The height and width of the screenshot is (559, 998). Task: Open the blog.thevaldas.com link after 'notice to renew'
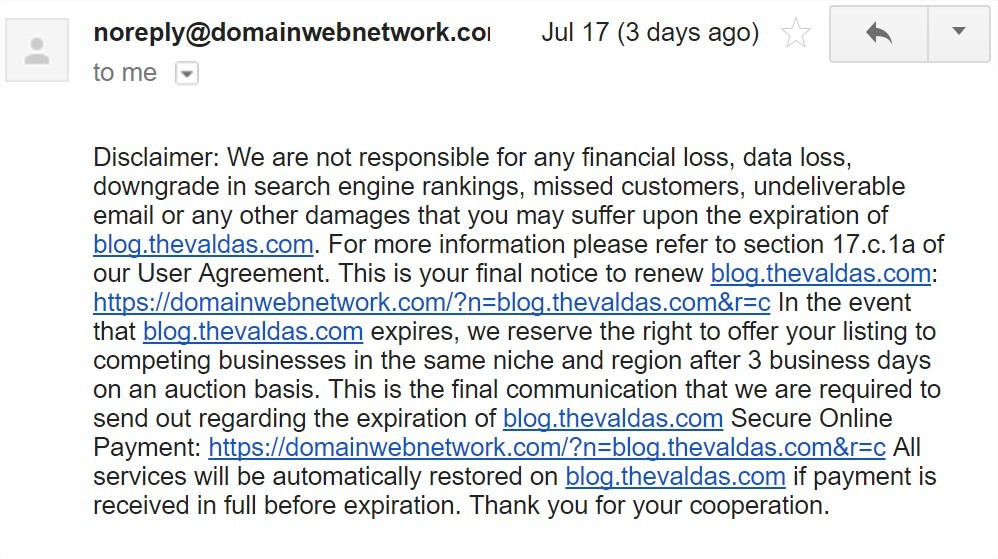(820, 274)
